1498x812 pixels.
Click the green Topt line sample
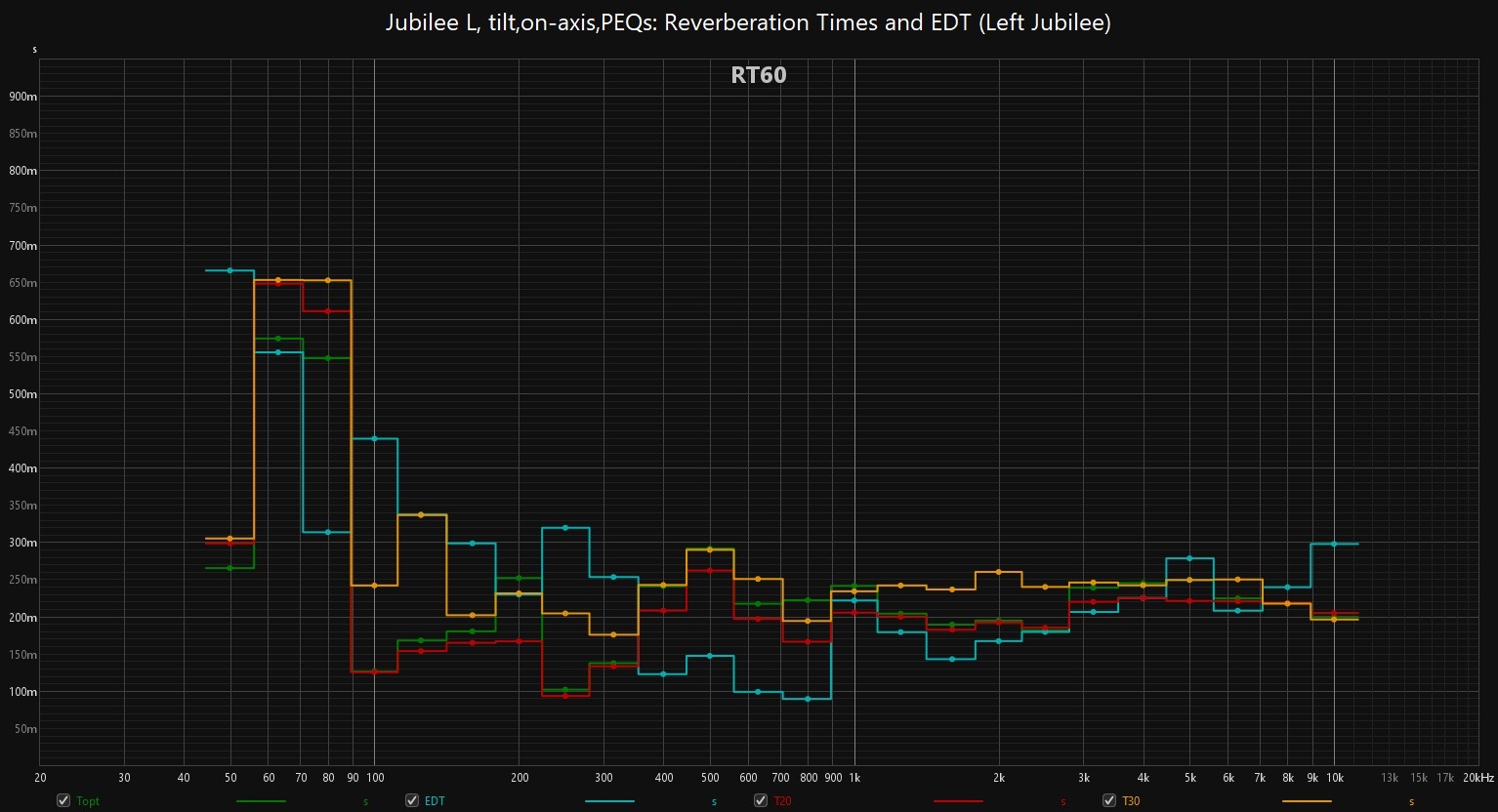[261, 801]
